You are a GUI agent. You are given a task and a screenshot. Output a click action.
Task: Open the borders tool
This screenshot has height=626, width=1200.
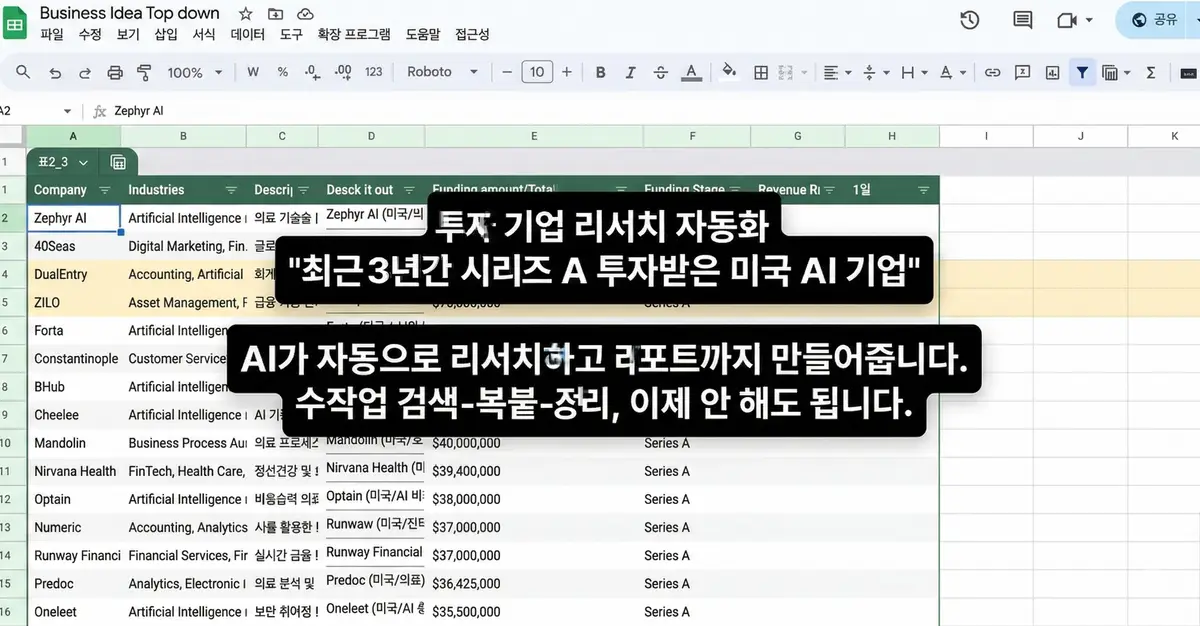tap(761, 72)
